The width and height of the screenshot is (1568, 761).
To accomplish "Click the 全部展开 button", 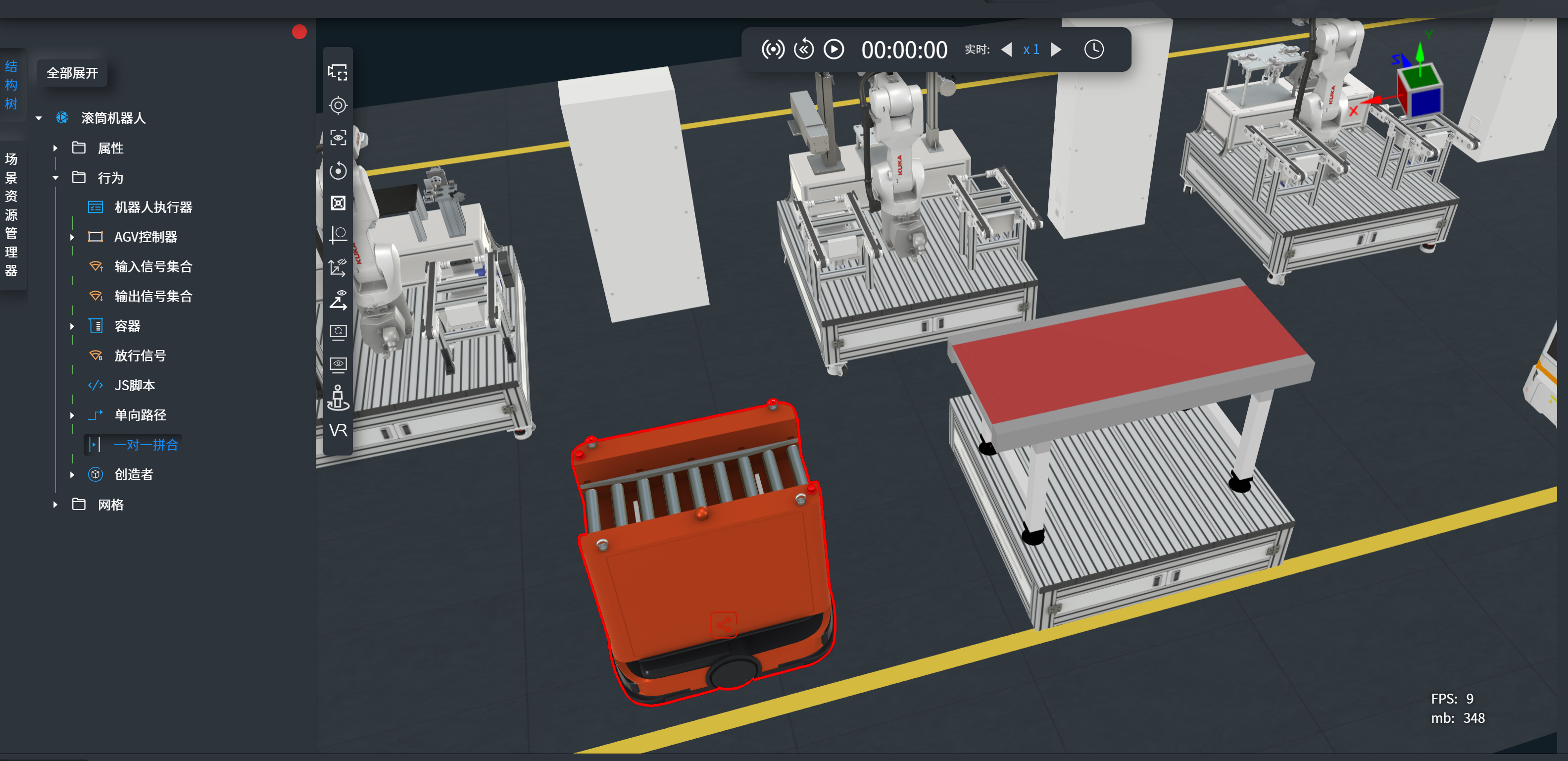I will click(72, 73).
